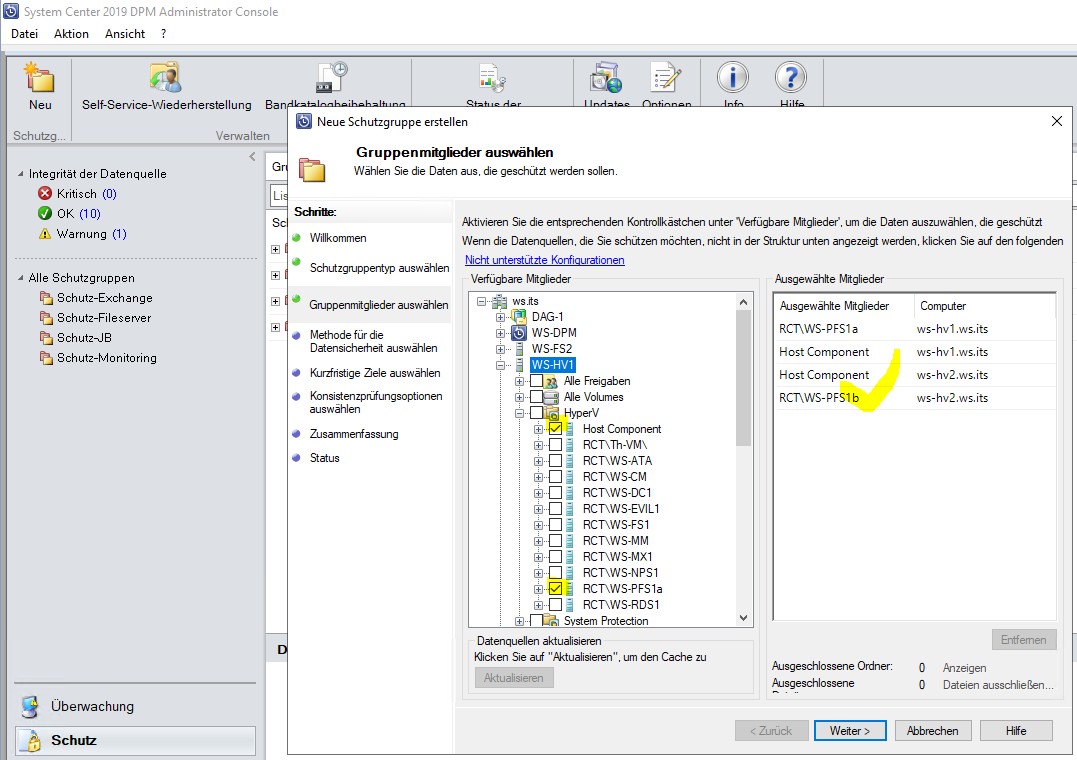
Task: Expand the WS-FS2 node
Action: coord(500,348)
